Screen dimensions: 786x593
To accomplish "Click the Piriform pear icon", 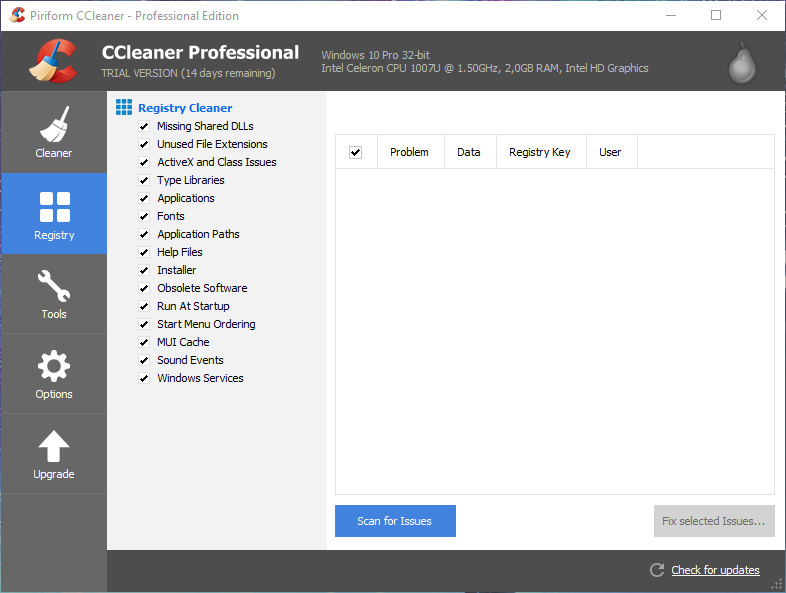I will point(742,63).
